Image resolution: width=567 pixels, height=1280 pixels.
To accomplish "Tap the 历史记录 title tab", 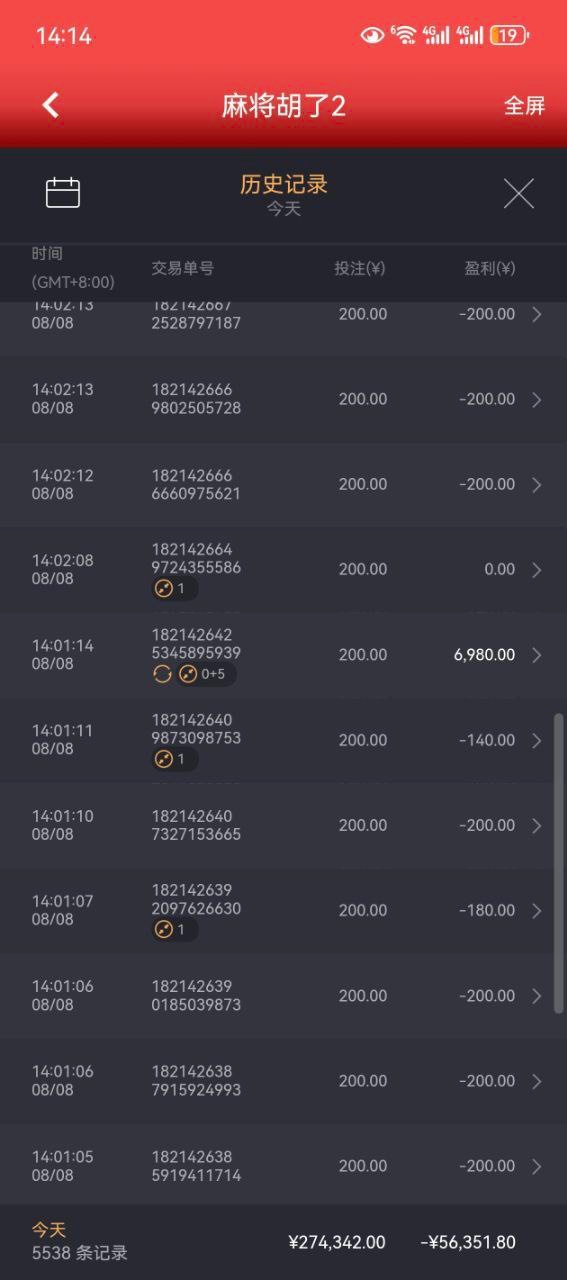I will pyautogui.click(x=284, y=184).
